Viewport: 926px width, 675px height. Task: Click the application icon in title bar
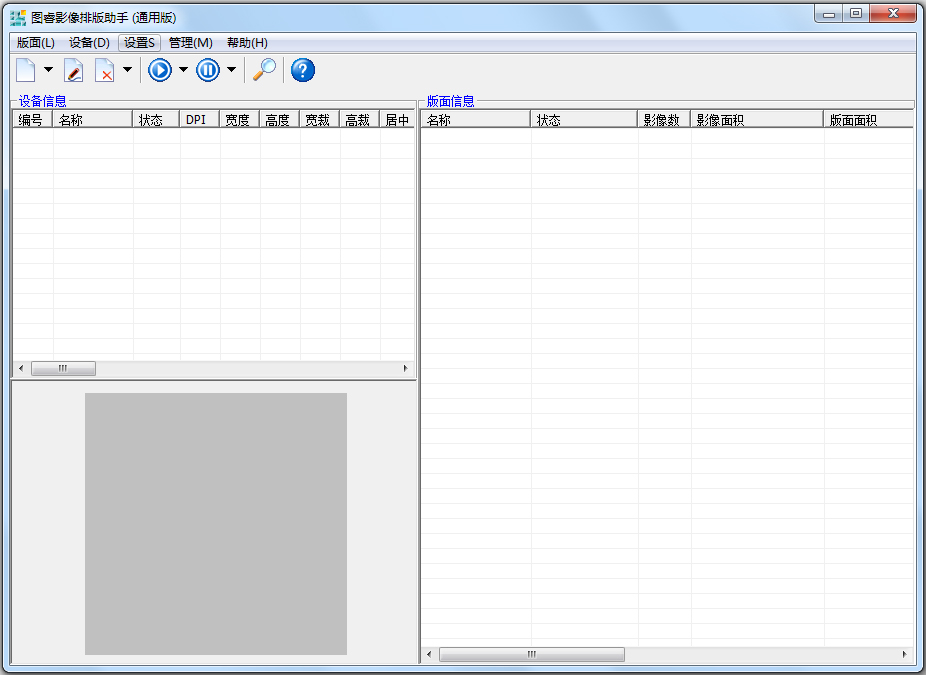(x=18, y=18)
